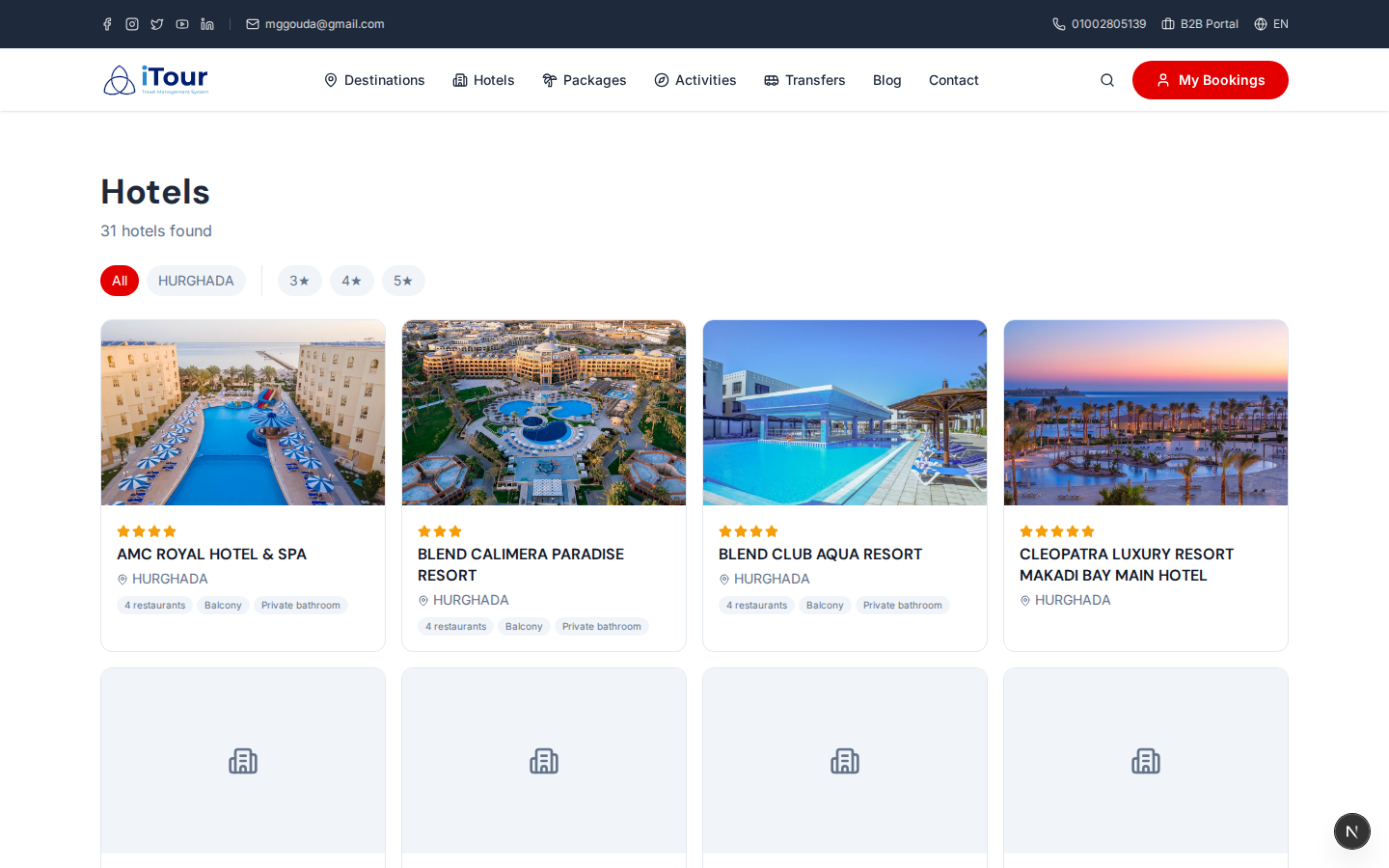Image resolution: width=1389 pixels, height=868 pixels.
Task: Click the 31 hotels found text
Action: click(156, 231)
